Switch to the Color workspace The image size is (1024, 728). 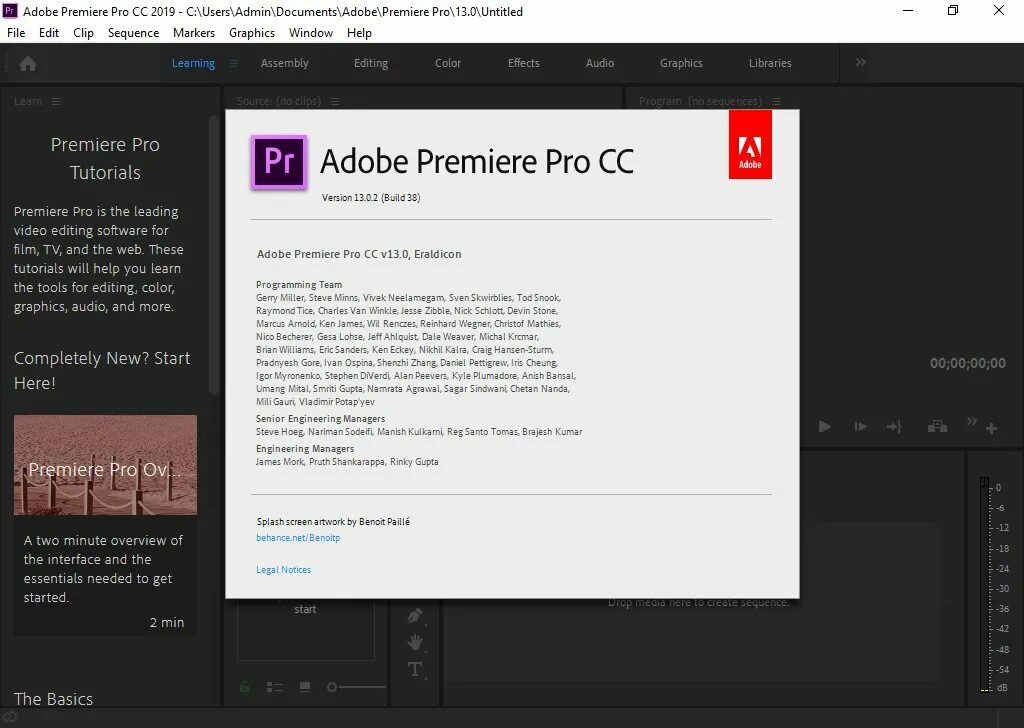[x=448, y=63]
